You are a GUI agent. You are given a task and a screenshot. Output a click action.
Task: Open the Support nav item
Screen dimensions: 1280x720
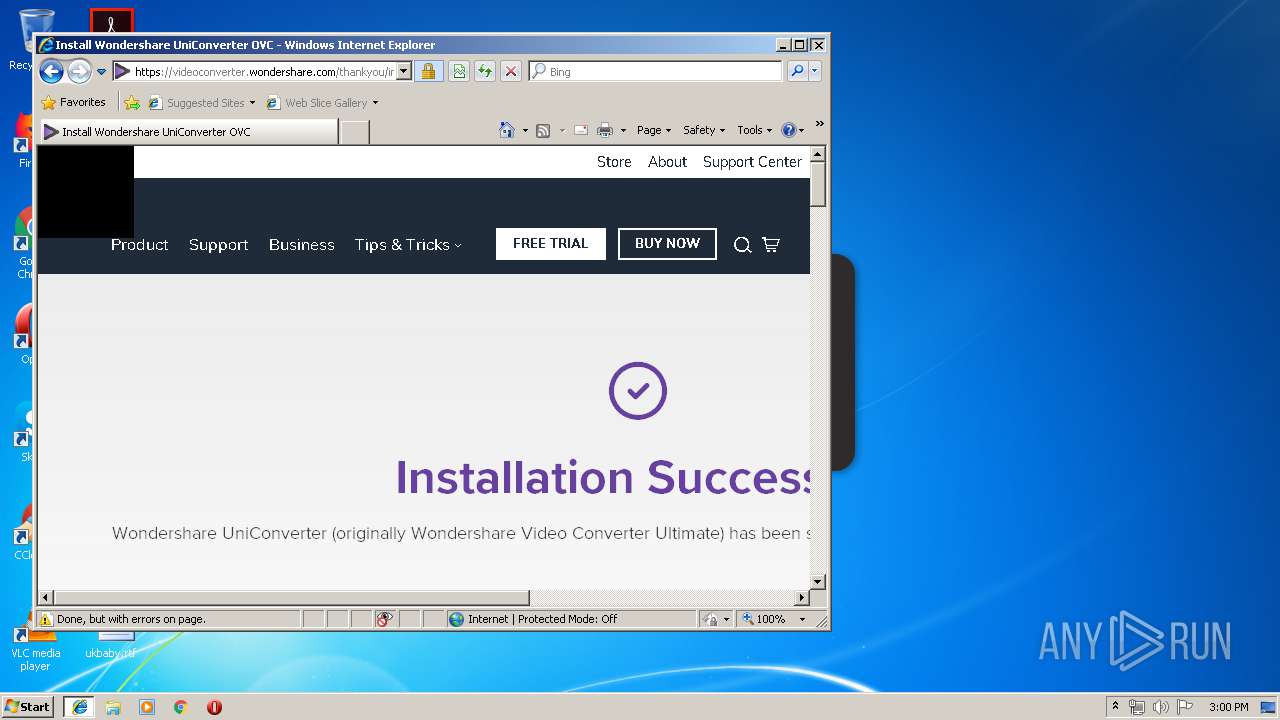click(218, 244)
